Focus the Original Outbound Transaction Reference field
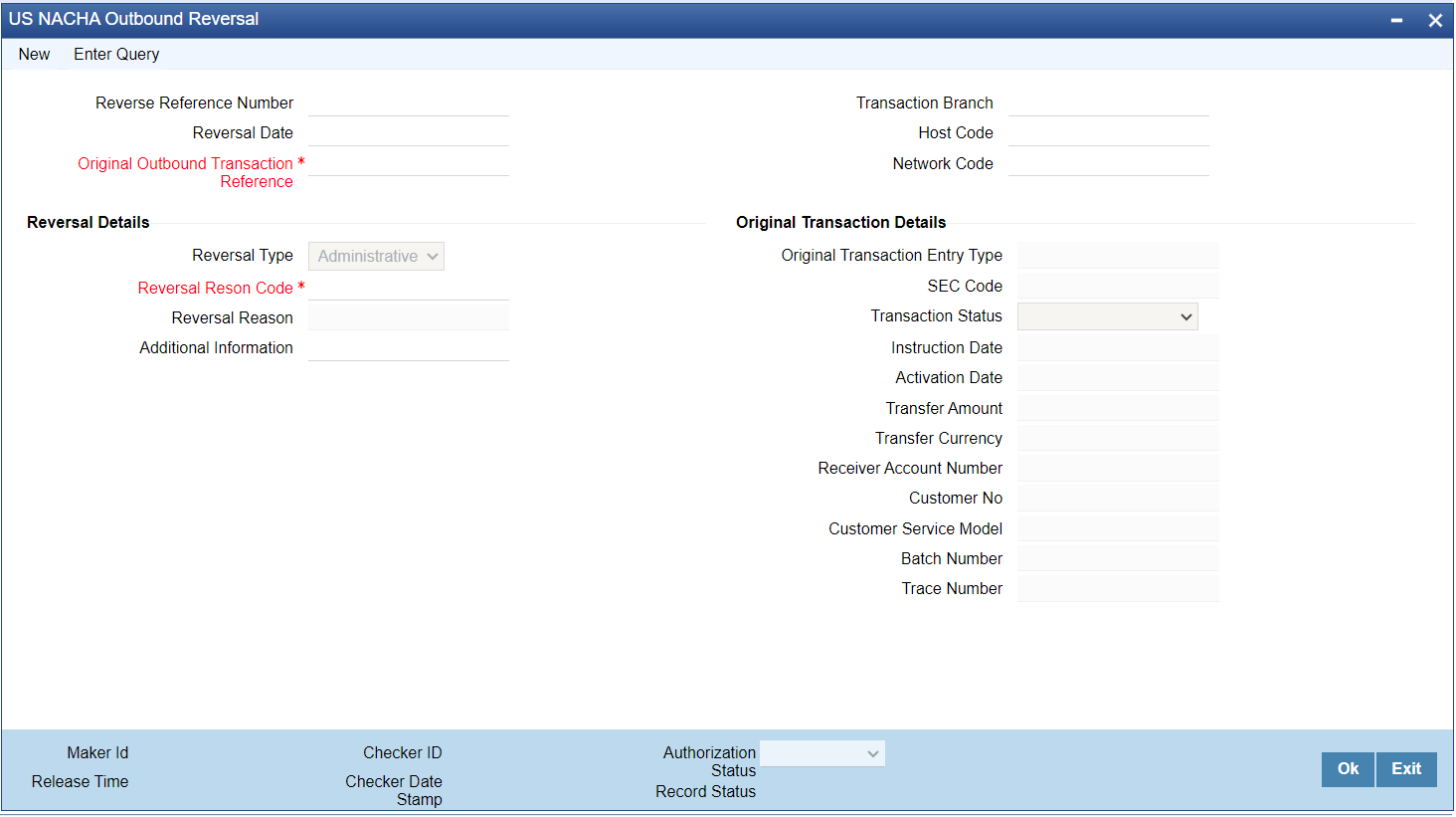 click(x=409, y=163)
